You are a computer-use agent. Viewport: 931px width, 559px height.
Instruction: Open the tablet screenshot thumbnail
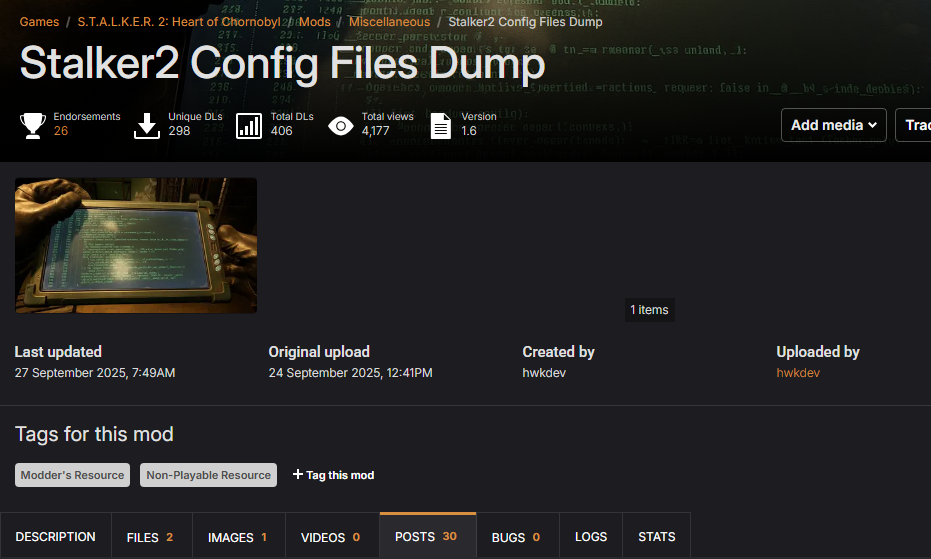136,245
